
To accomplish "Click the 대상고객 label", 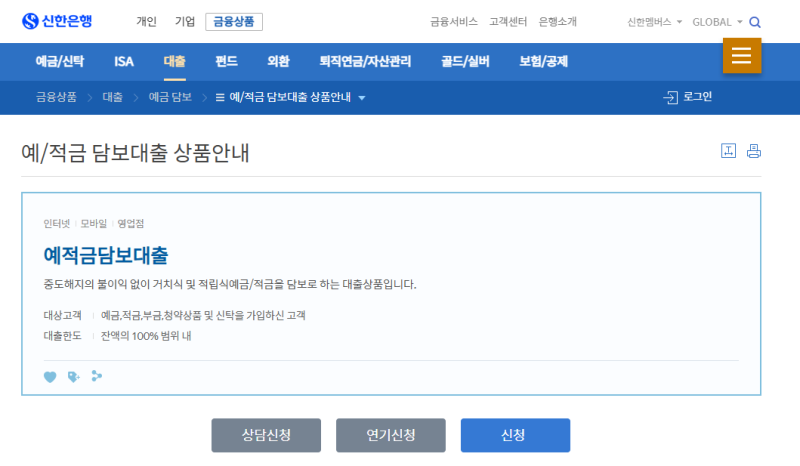I will pyautogui.click(x=62, y=315).
